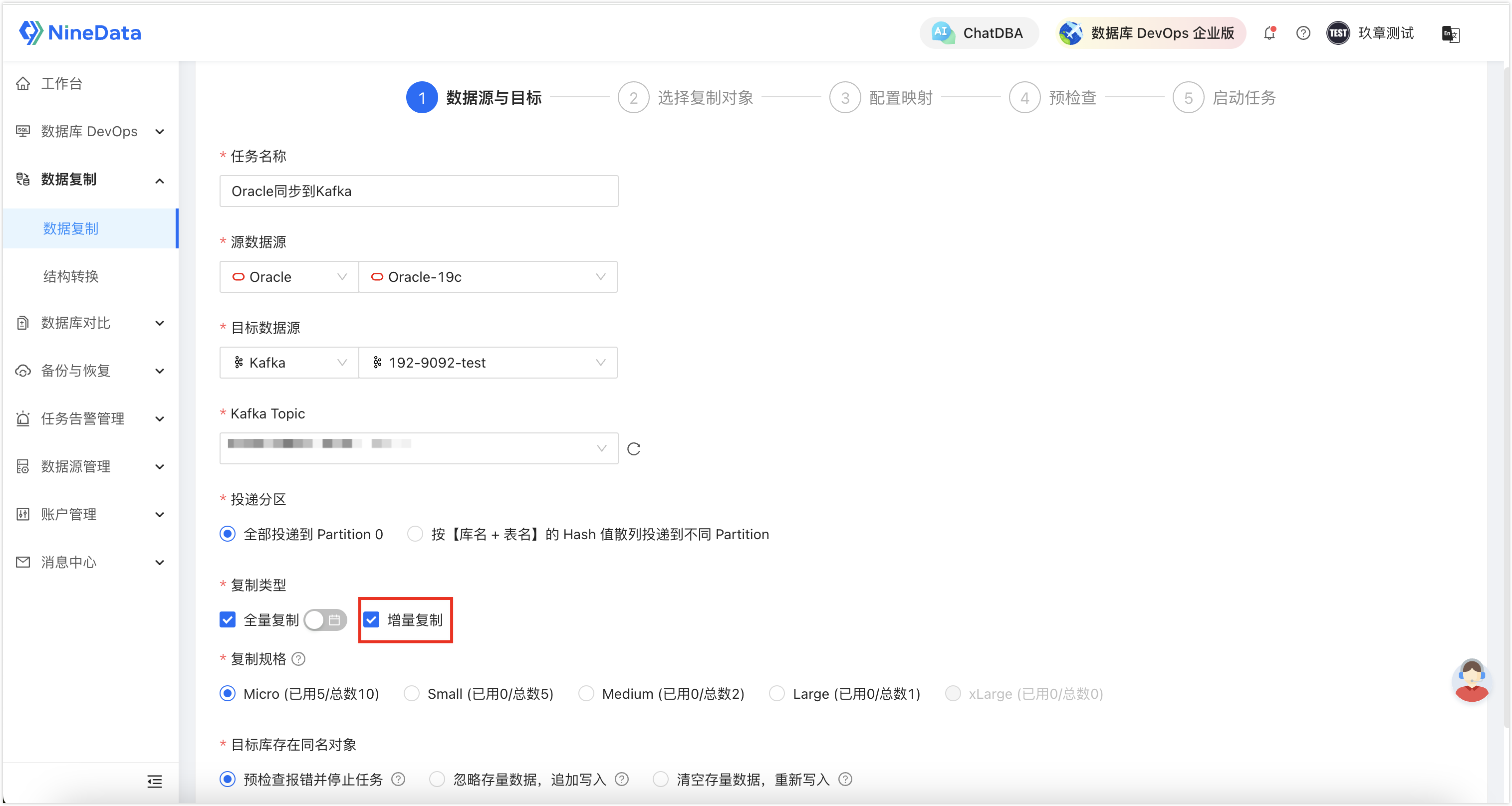Click step 5 启动任务
Screen dimensions: 1512x806
click(x=1224, y=97)
